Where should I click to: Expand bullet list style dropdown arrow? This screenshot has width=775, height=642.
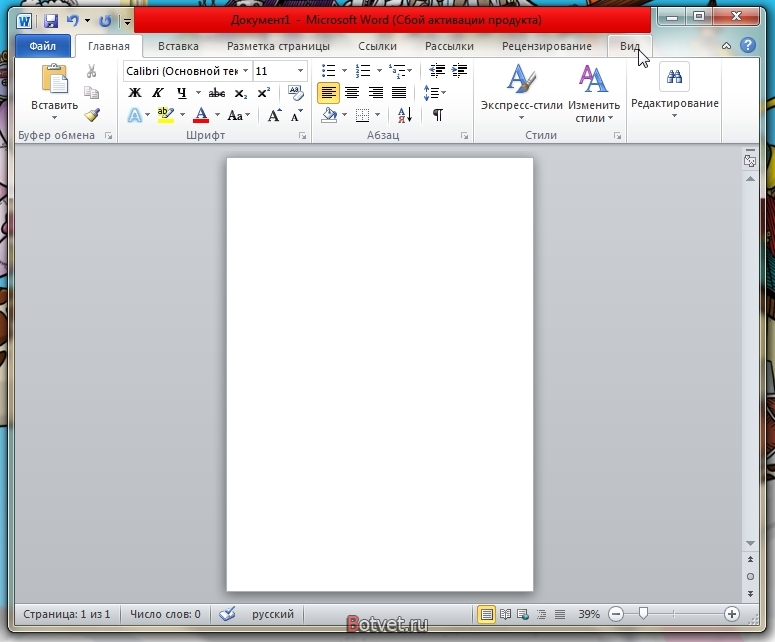pyautogui.click(x=344, y=71)
